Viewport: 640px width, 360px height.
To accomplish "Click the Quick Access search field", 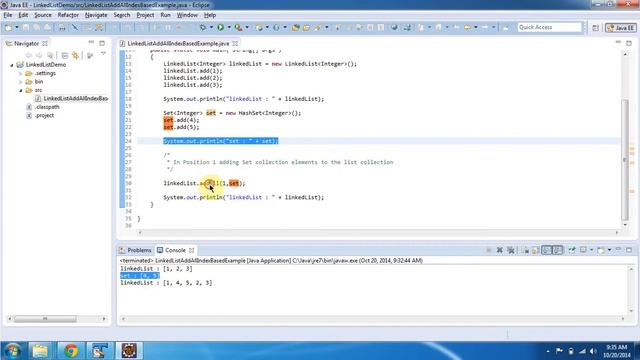I will [x=549, y=27].
